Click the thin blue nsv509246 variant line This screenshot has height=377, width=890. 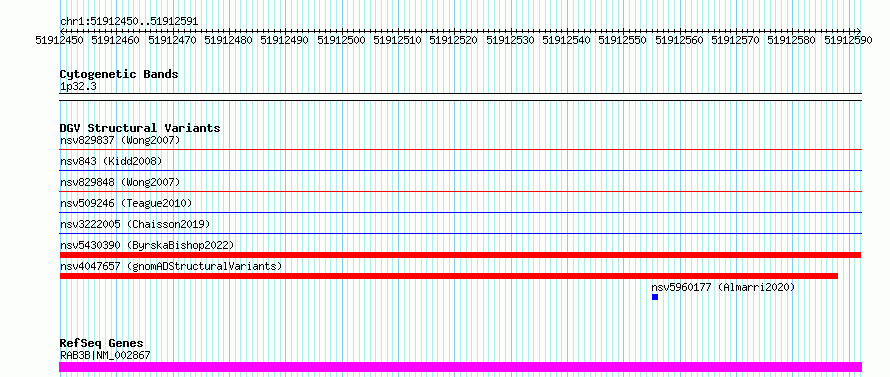pyautogui.click(x=460, y=213)
